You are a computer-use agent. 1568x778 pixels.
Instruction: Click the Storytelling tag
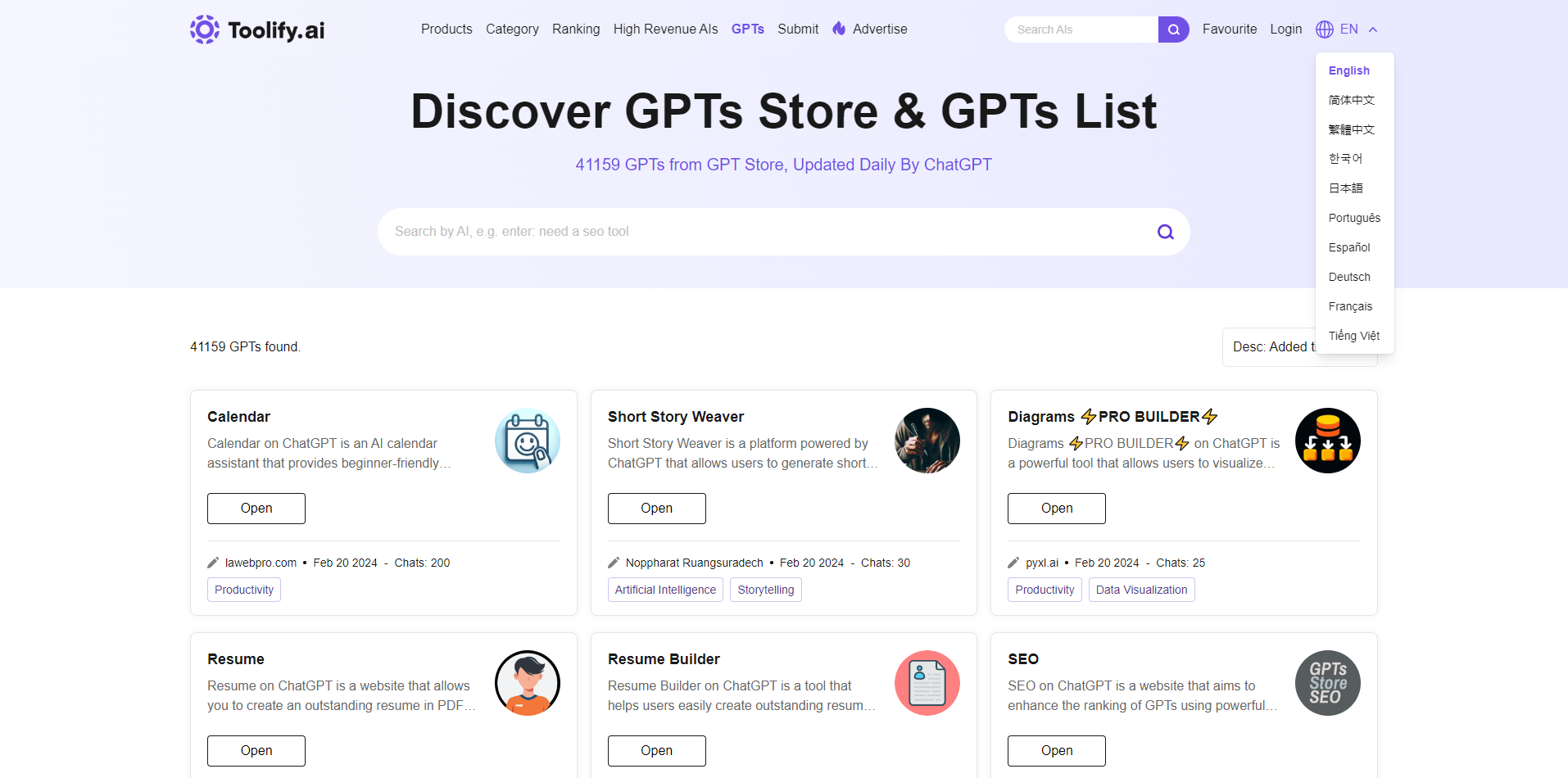[x=766, y=590]
